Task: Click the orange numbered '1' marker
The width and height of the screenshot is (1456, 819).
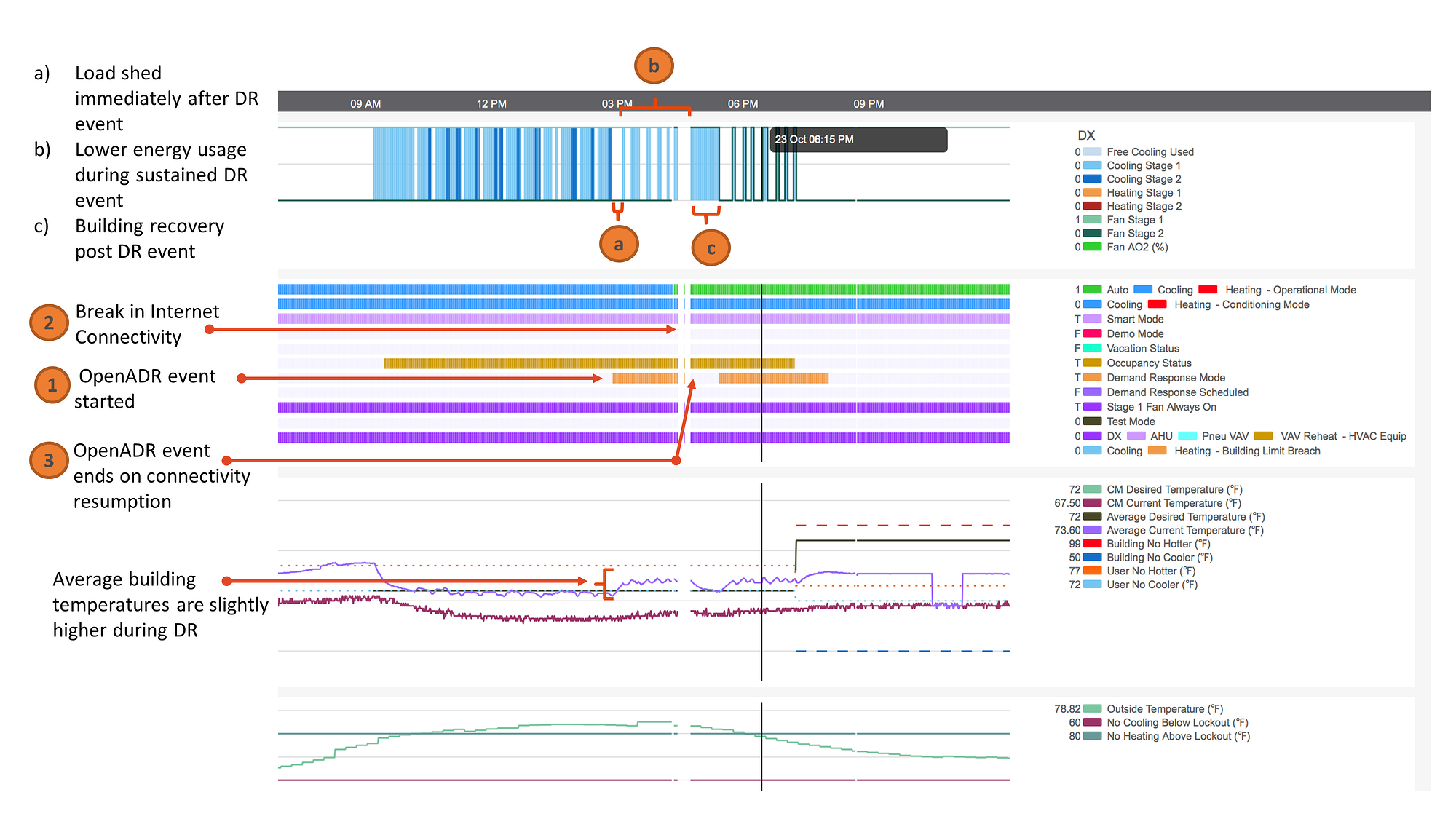Action: pyautogui.click(x=52, y=385)
